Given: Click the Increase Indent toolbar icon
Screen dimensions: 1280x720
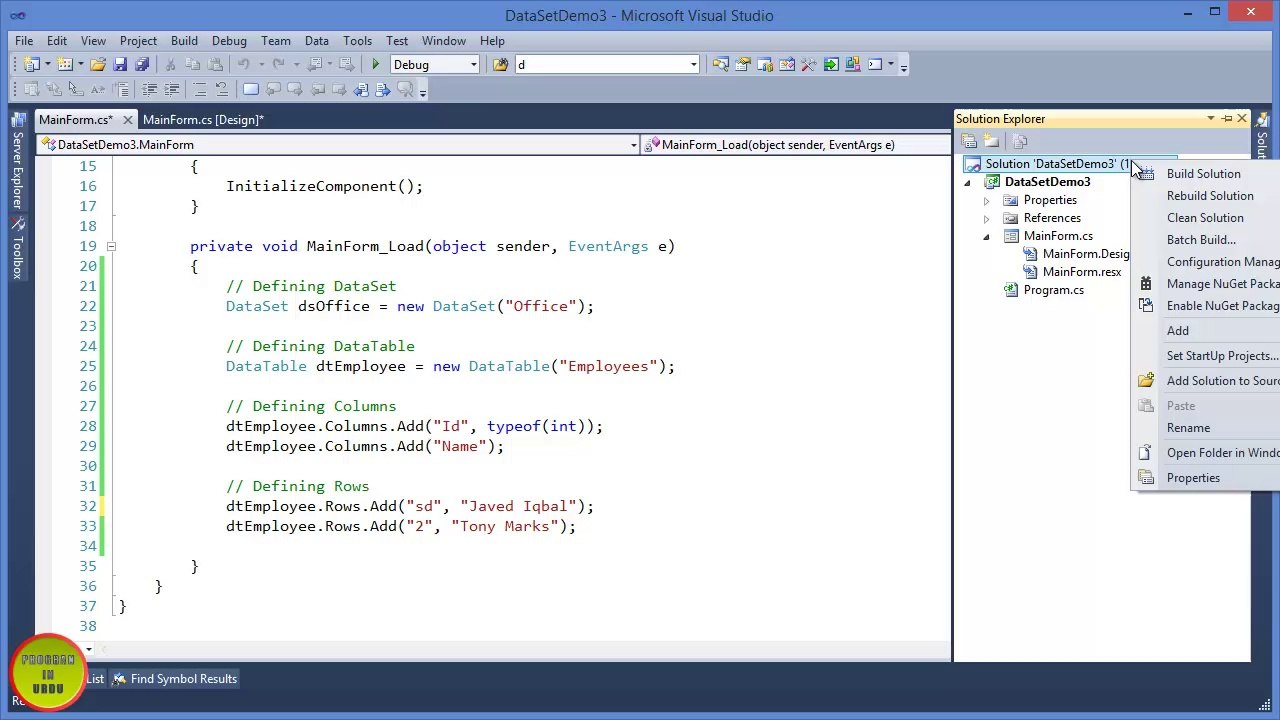Looking at the screenshot, I should 172,90.
